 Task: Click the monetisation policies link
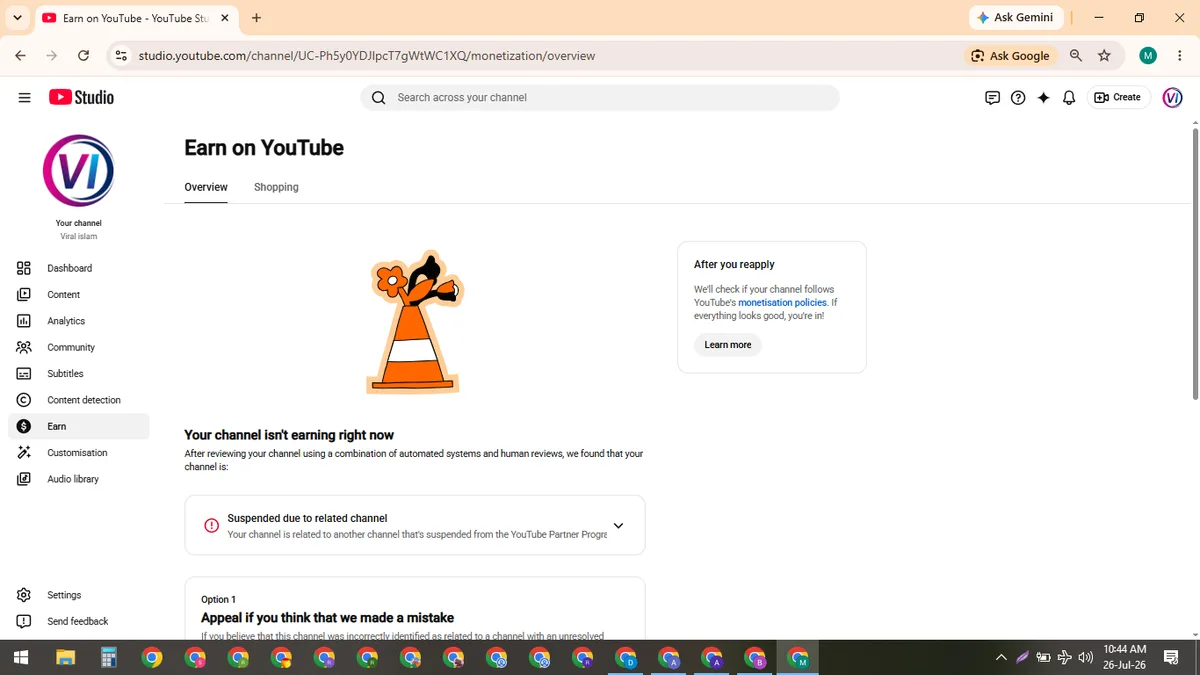point(782,302)
